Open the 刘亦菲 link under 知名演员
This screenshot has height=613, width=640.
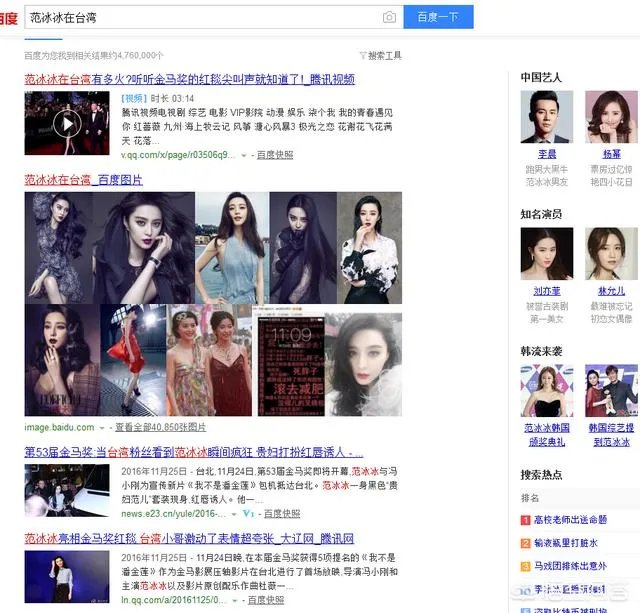[546, 291]
